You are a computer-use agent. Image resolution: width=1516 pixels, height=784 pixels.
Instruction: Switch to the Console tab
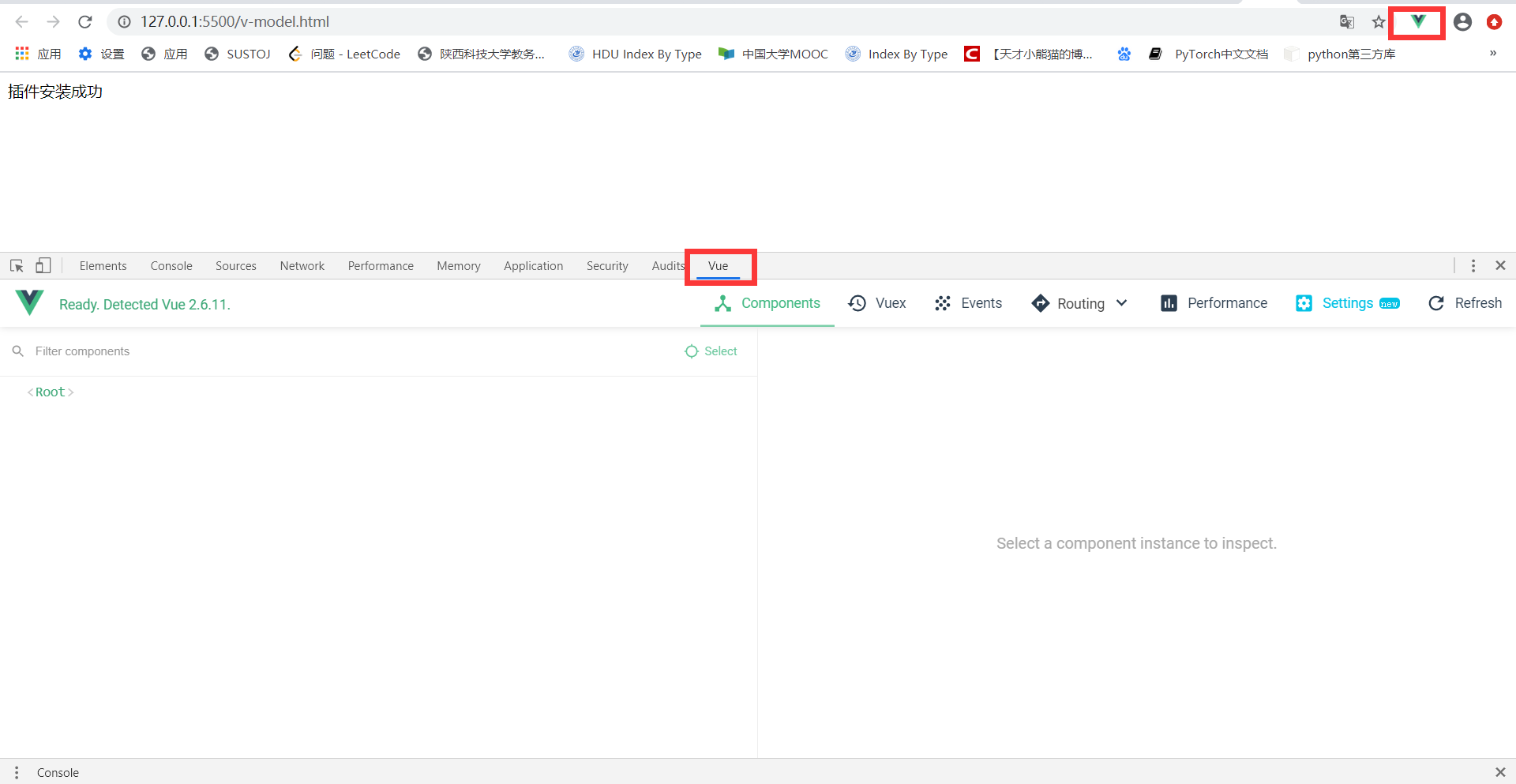pos(171,266)
